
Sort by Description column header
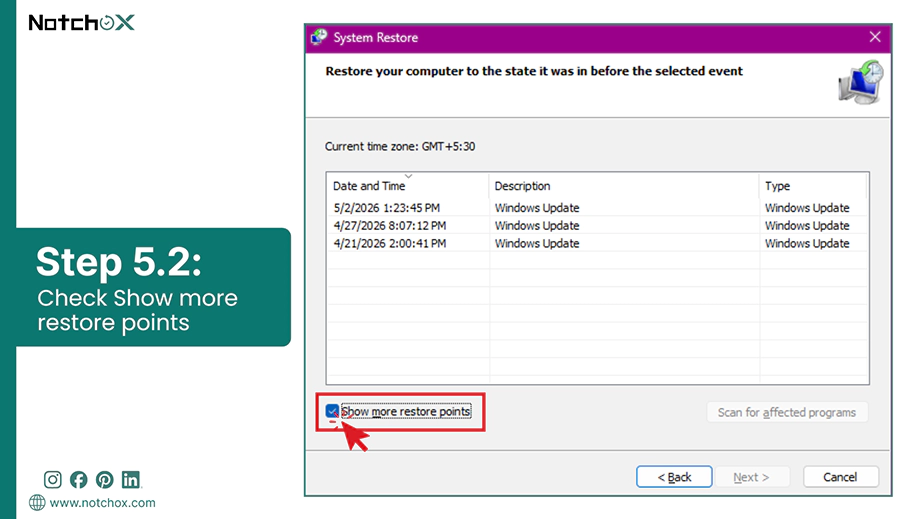tap(624, 186)
